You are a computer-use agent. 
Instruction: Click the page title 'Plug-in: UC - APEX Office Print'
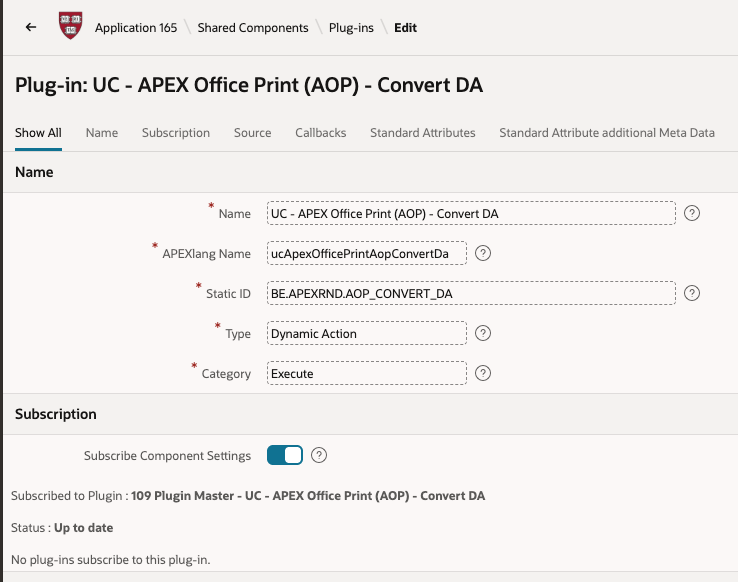tap(249, 85)
